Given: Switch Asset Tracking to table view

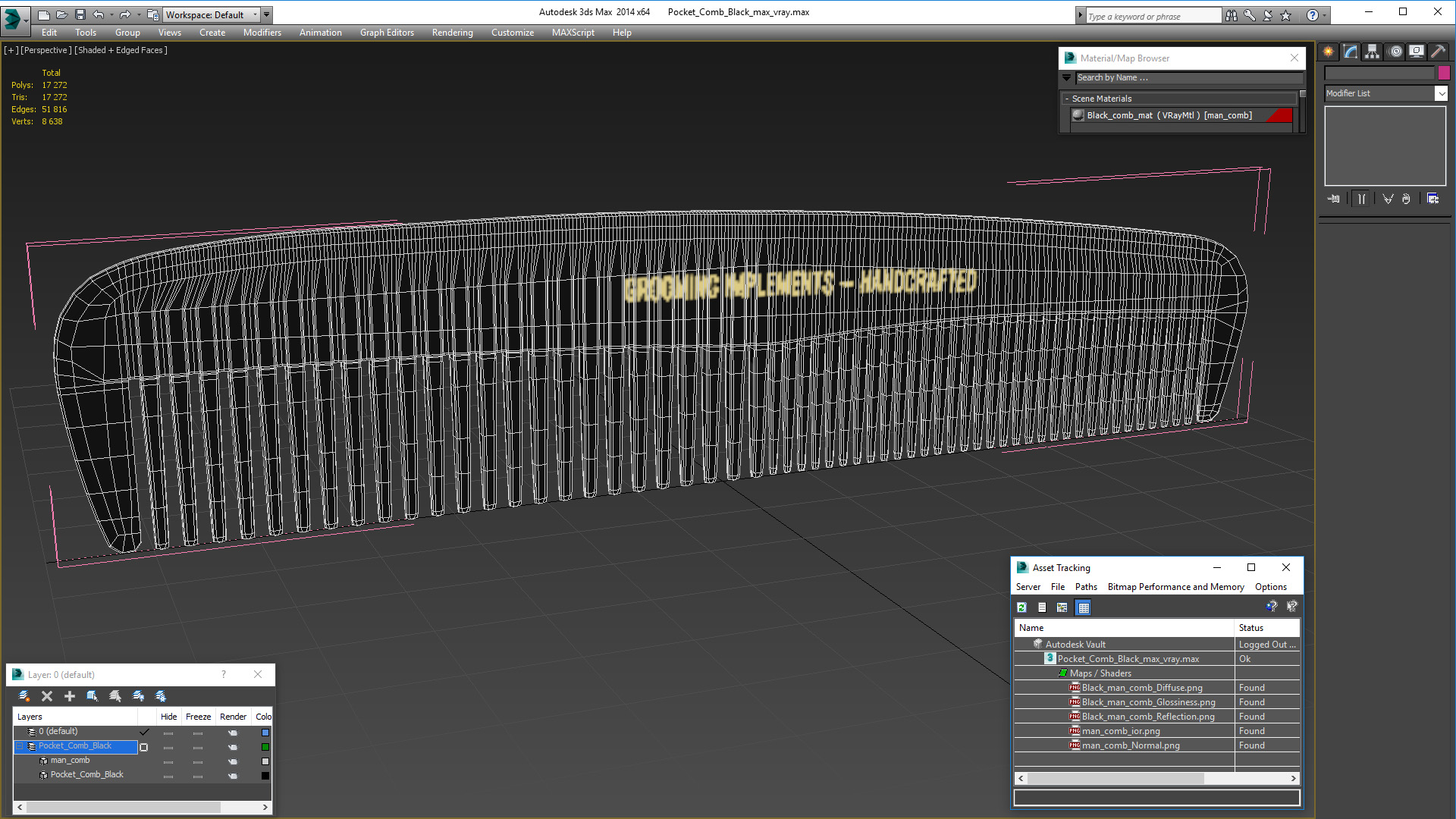Looking at the screenshot, I should [x=1083, y=607].
